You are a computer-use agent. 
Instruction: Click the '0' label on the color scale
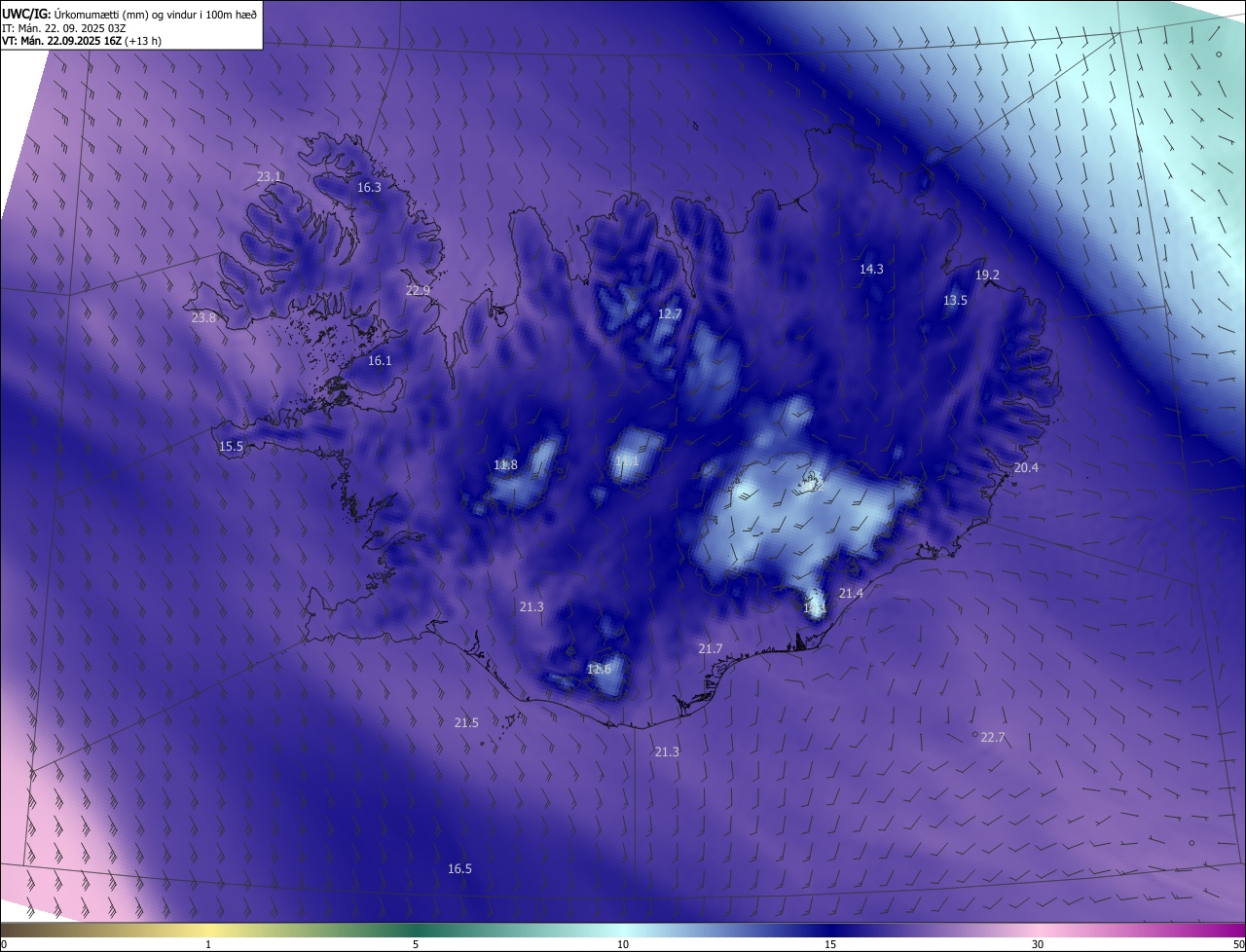point(3,944)
